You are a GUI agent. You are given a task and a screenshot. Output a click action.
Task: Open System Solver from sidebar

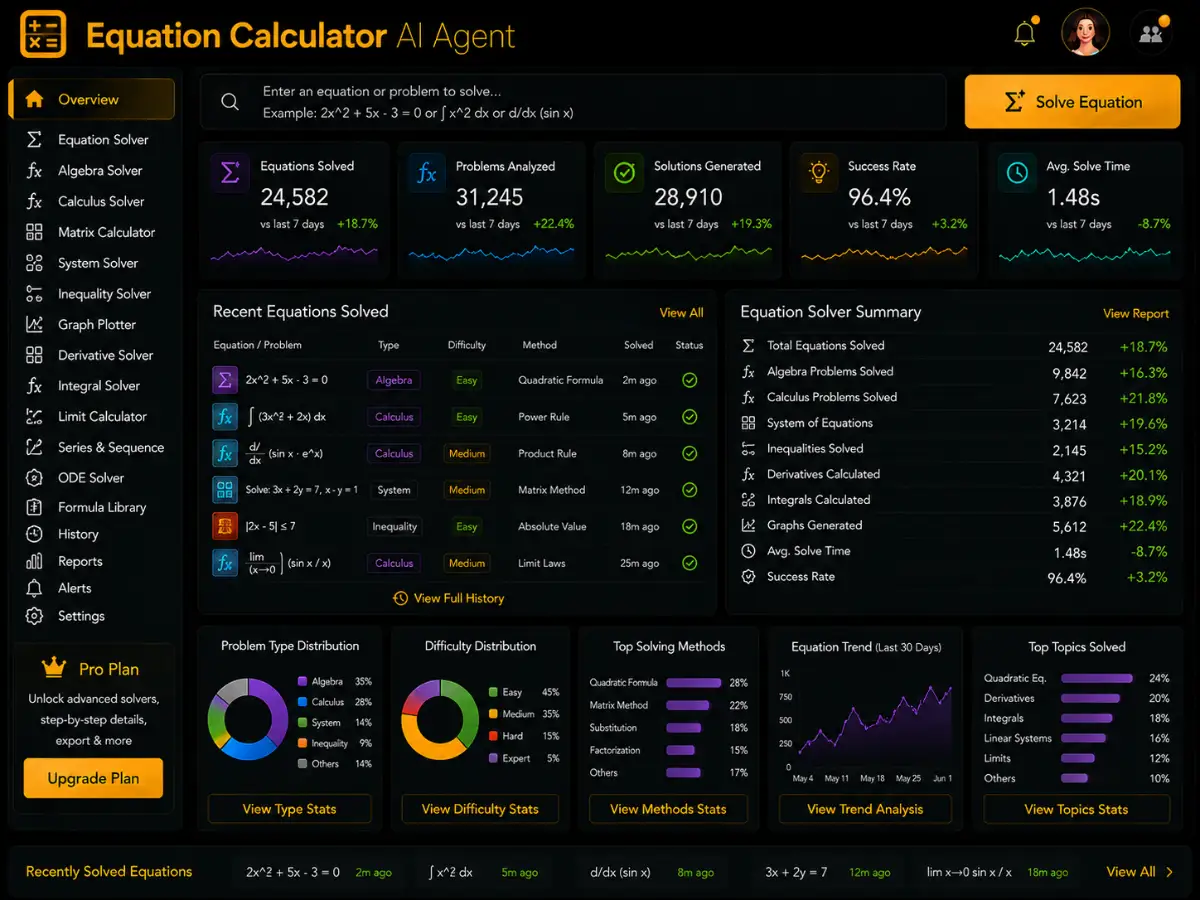click(x=92, y=263)
